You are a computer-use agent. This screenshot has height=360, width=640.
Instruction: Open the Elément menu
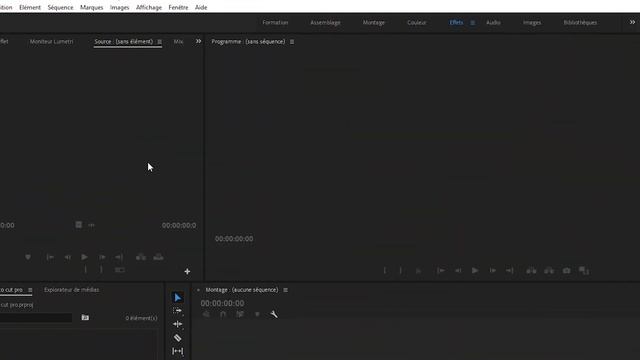coord(30,7)
